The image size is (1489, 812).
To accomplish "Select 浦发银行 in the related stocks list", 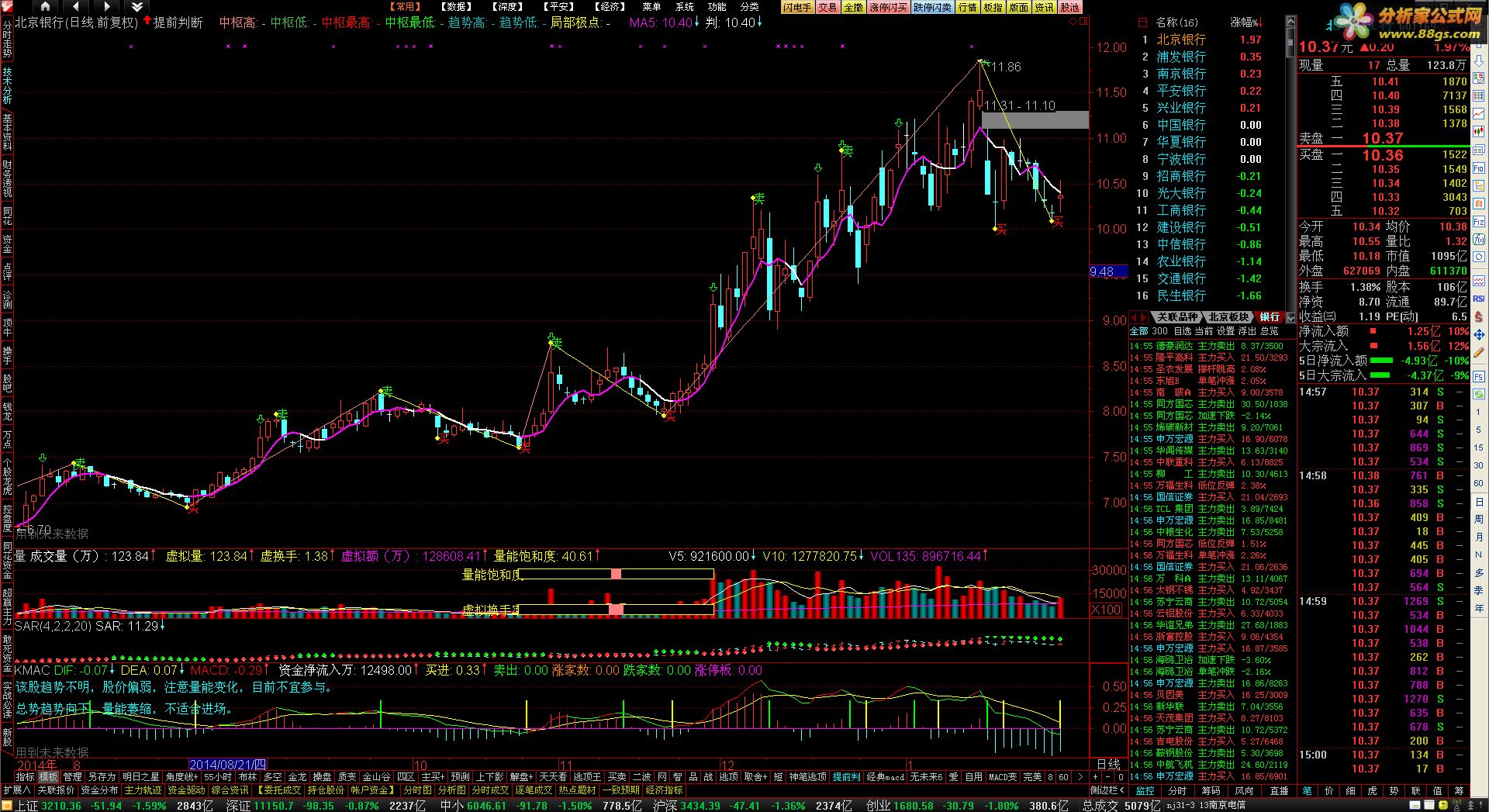I will (x=1181, y=57).
